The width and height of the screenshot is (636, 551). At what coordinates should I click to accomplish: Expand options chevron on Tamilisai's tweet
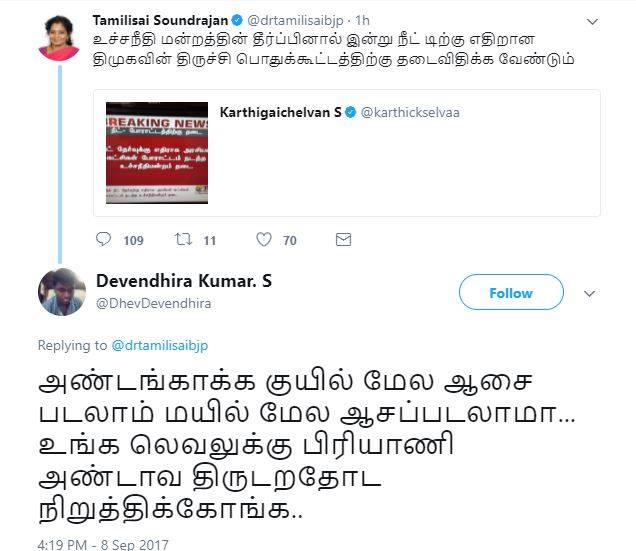(593, 22)
